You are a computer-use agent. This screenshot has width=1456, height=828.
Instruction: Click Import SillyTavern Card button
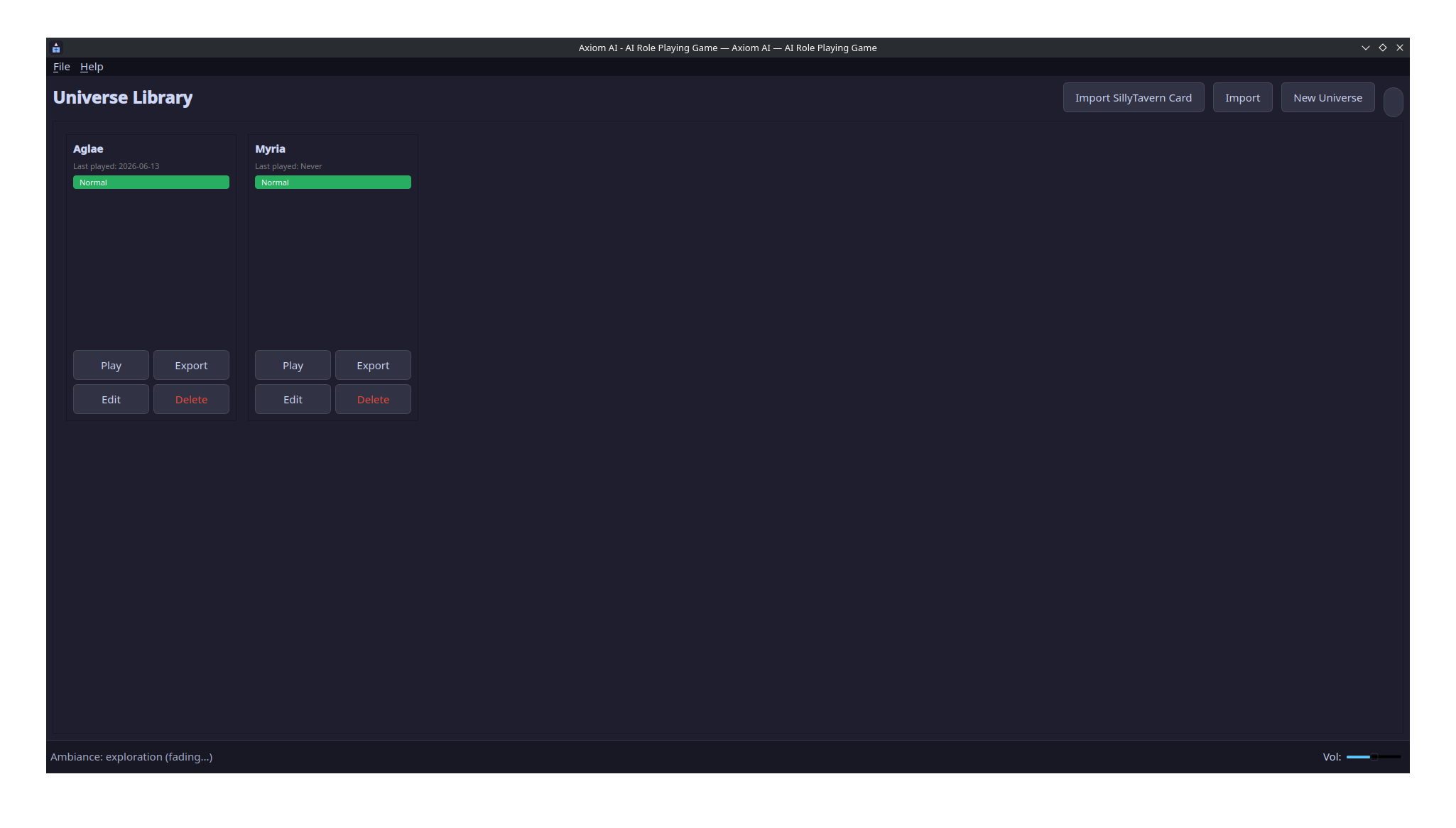(1134, 98)
